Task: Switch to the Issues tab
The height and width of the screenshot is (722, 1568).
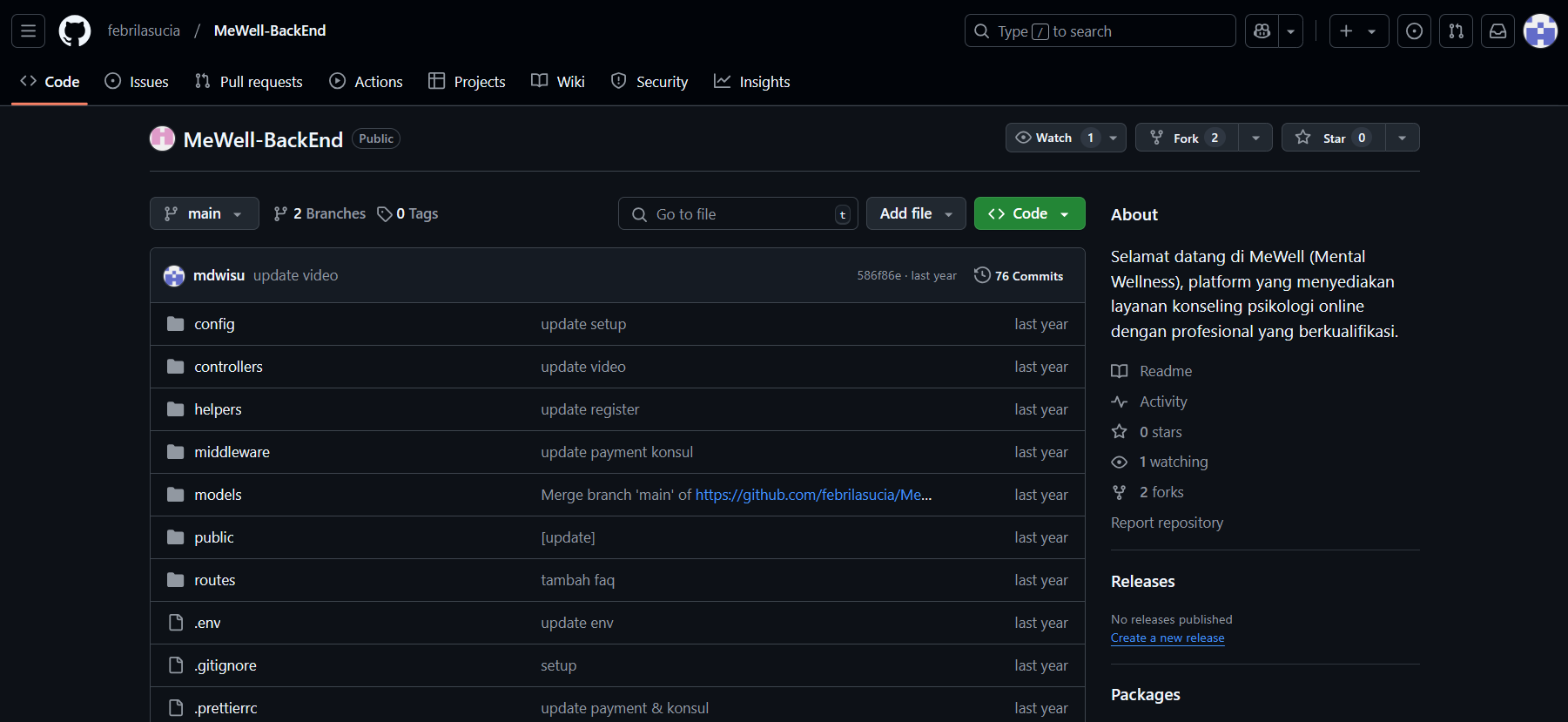Action: [137, 82]
